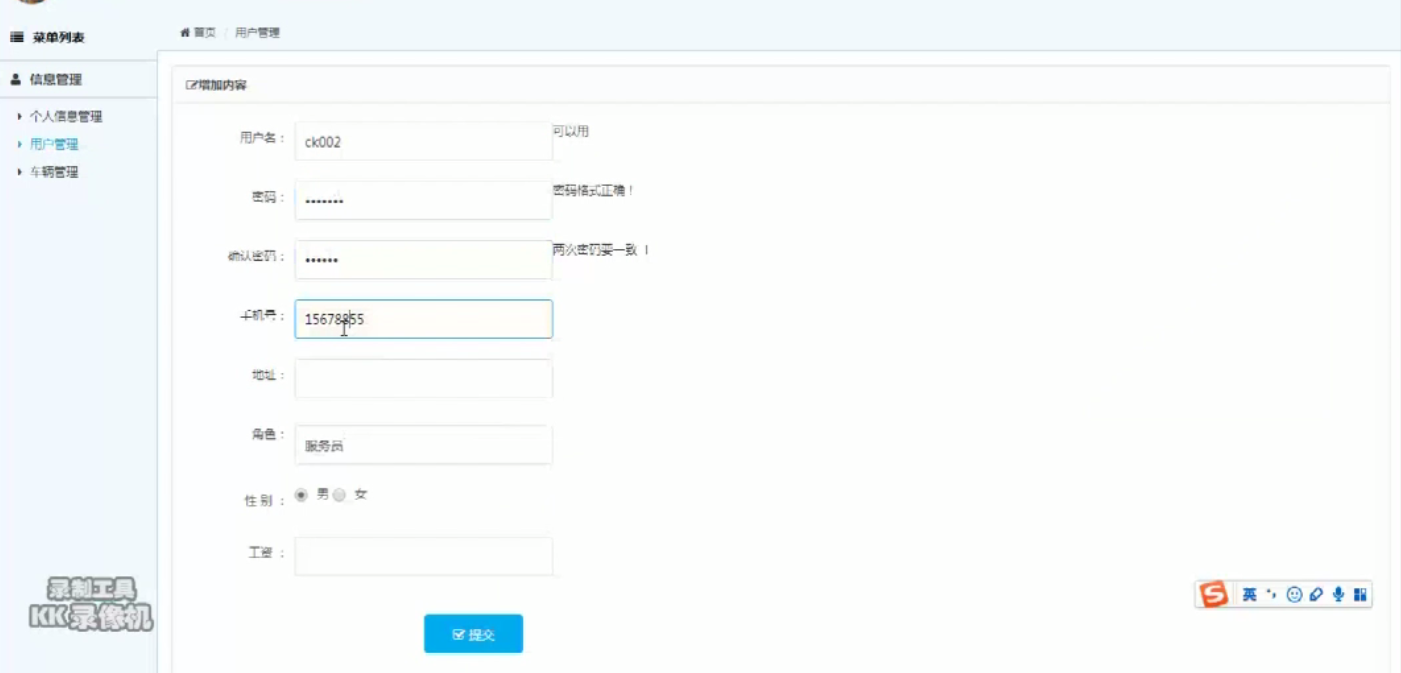Click the user icon beside 信息管理
The image size is (1401, 673).
point(16,79)
